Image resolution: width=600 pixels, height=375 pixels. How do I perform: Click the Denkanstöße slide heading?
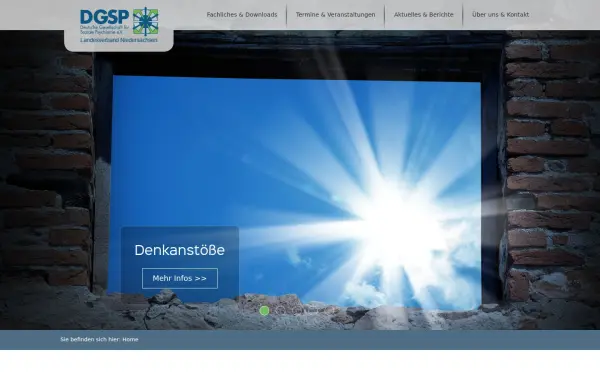click(x=179, y=250)
